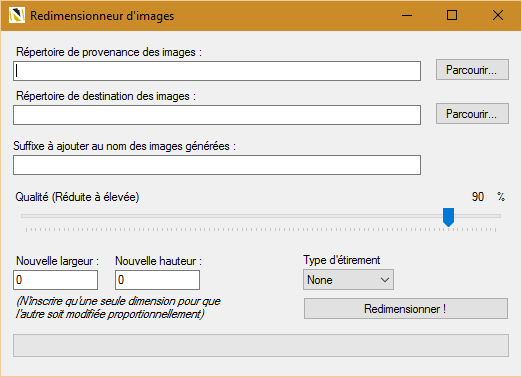Click the window title bar text
Screen dimensions: 522x377
(102, 16)
